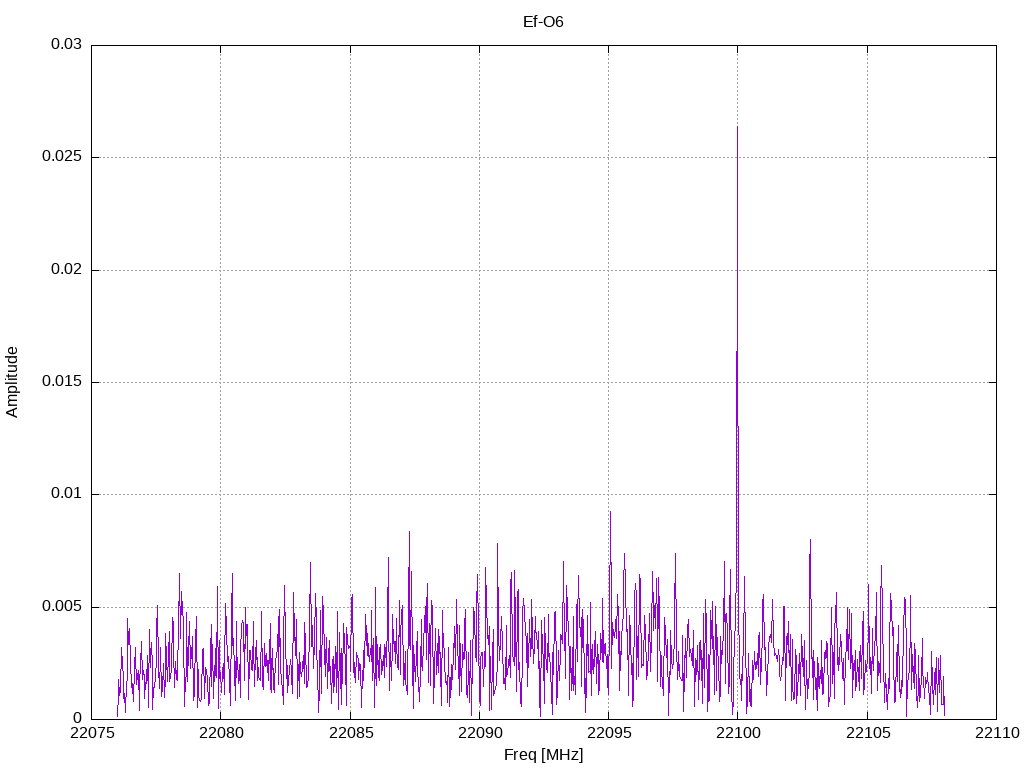This screenshot has height=768, width=1024.
Task: Click the 0.025 y-axis tick label
Action: click(62, 157)
